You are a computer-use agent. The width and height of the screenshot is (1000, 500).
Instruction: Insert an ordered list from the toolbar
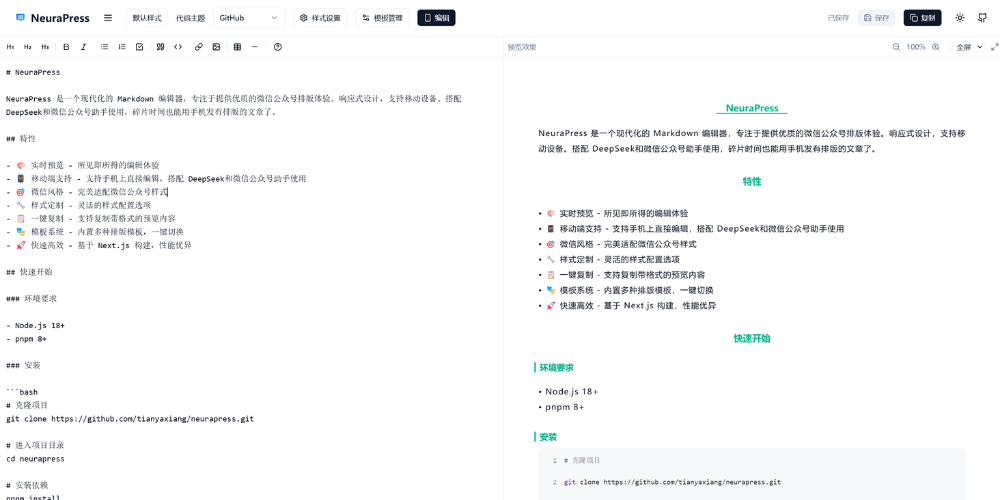click(x=122, y=47)
